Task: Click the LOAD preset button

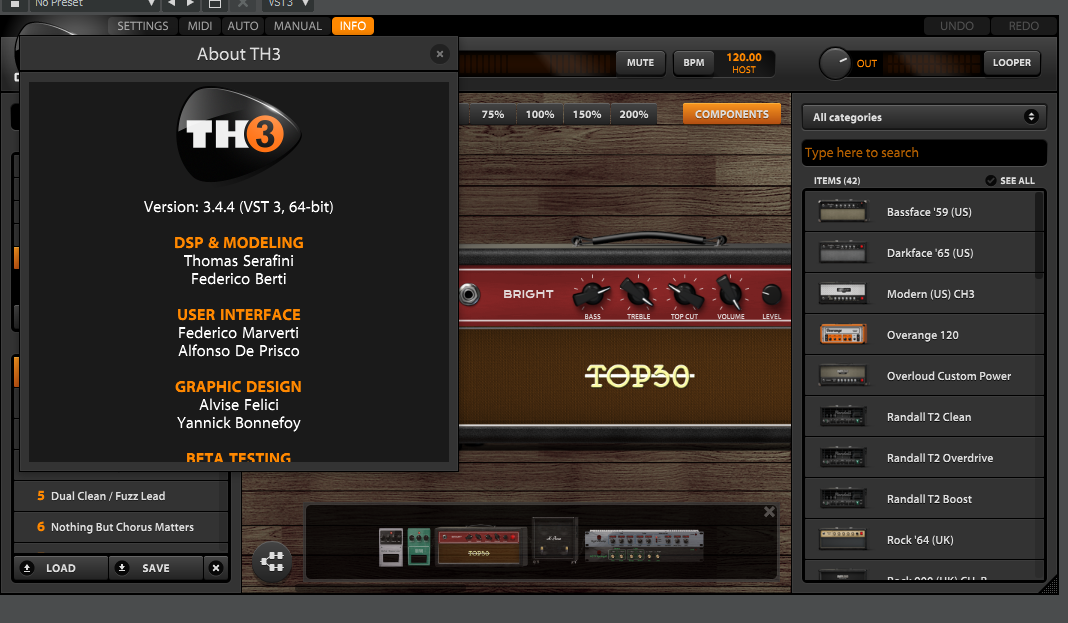Action: click(61, 568)
